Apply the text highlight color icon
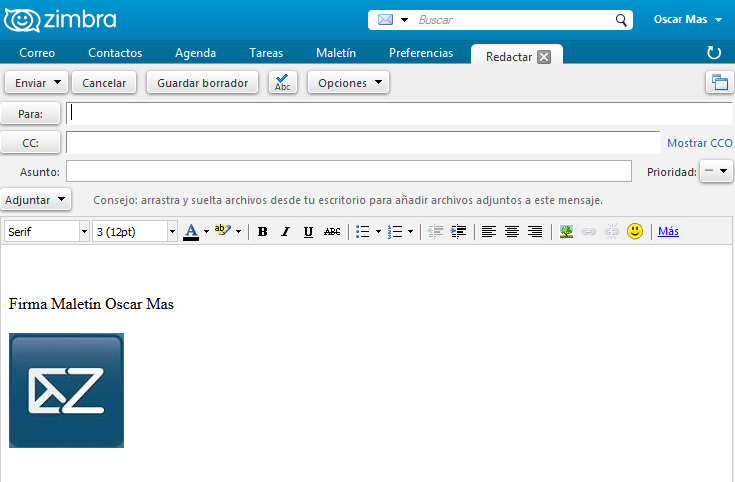 223,230
